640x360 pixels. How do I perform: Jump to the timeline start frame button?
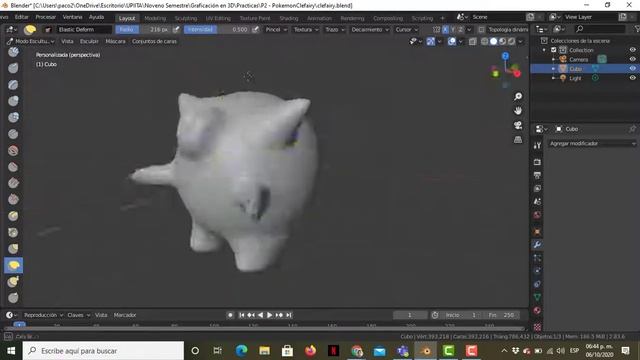point(242,315)
